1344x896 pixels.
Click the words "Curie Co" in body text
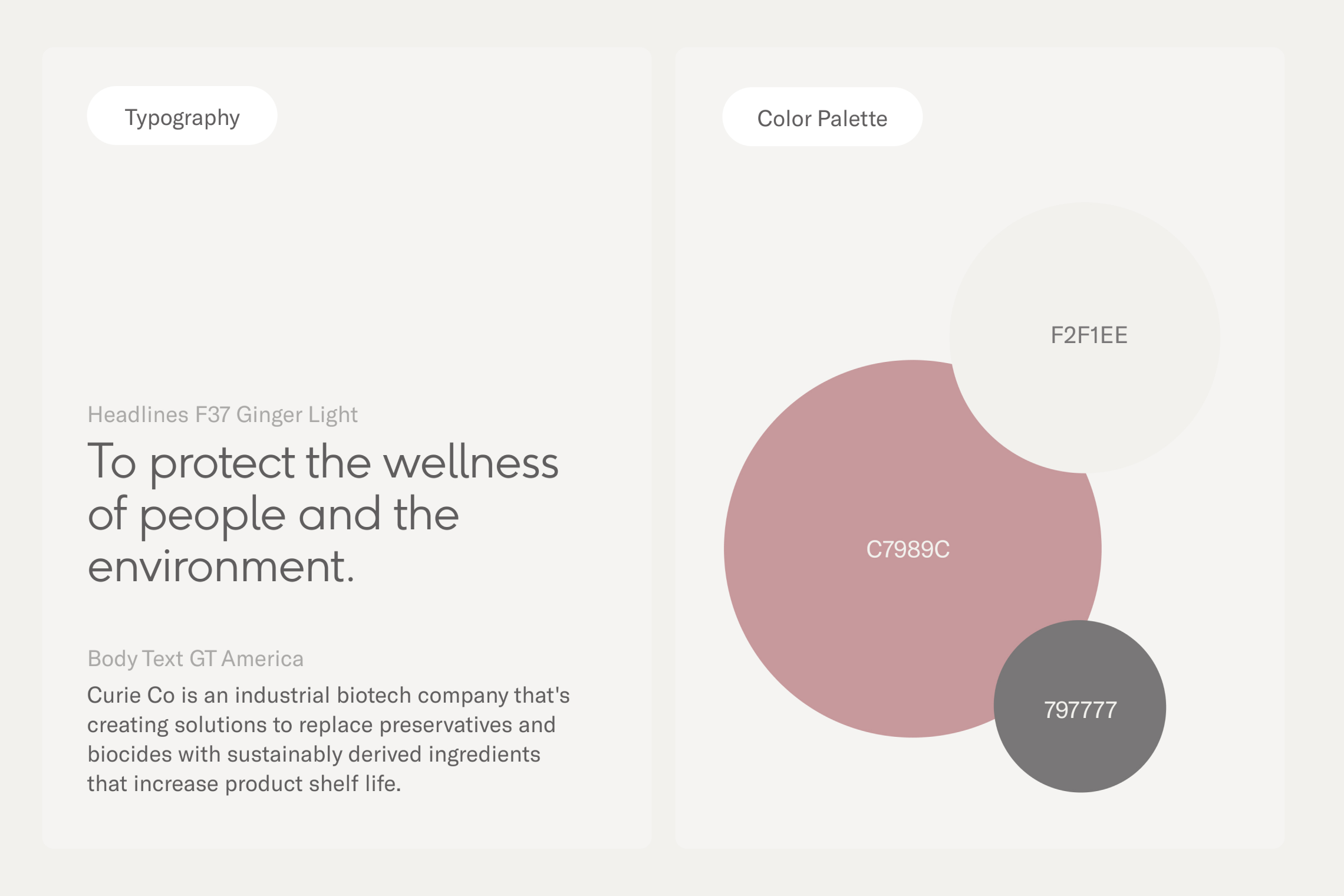click(131, 696)
